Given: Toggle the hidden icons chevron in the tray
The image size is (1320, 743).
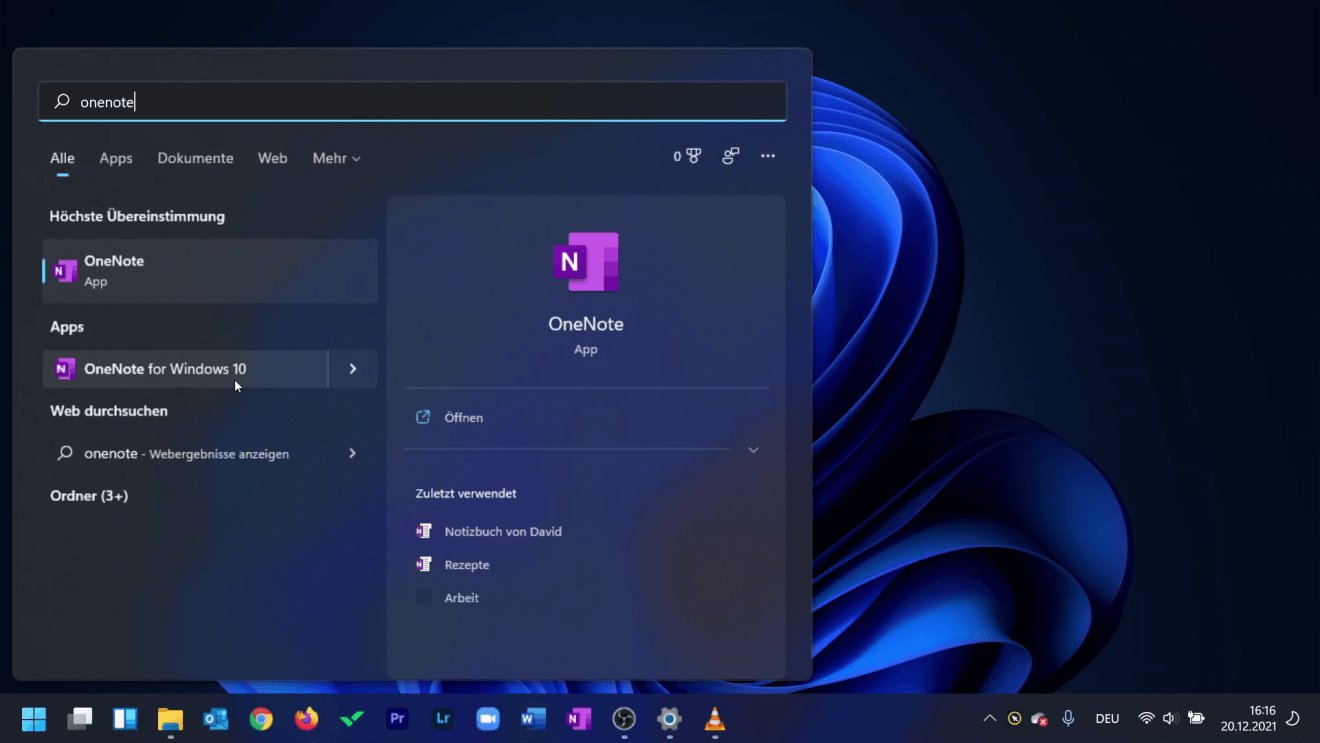Looking at the screenshot, I should [989, 718].
